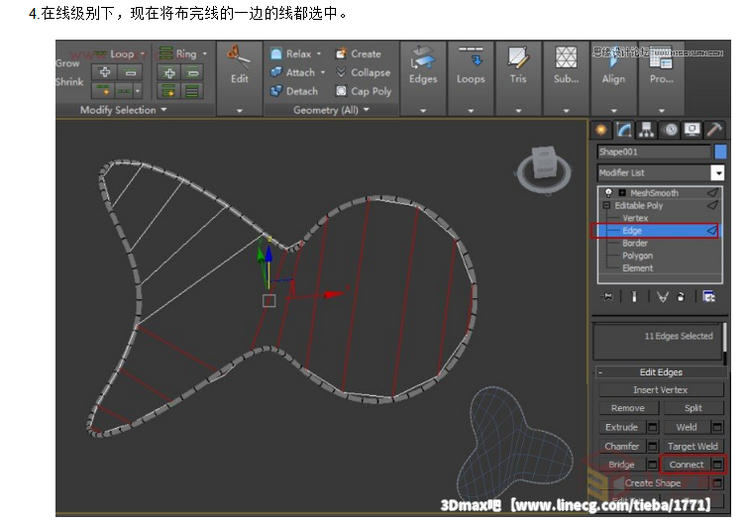The width and height of the screenshot is (750, 524).
Task: Open the Utilities hammer tab
Action: [x=714, y=129]
